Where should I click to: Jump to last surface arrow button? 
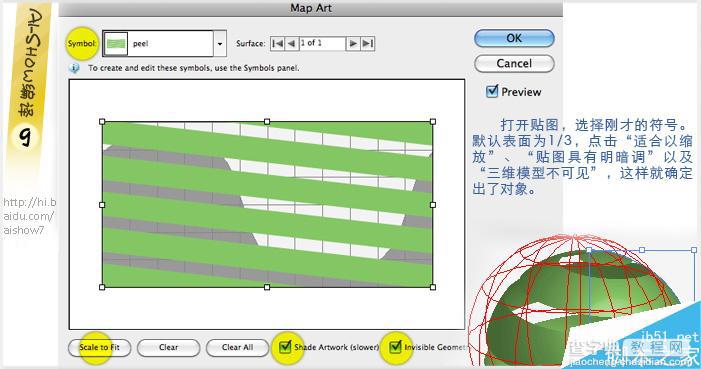pos(367,43)
